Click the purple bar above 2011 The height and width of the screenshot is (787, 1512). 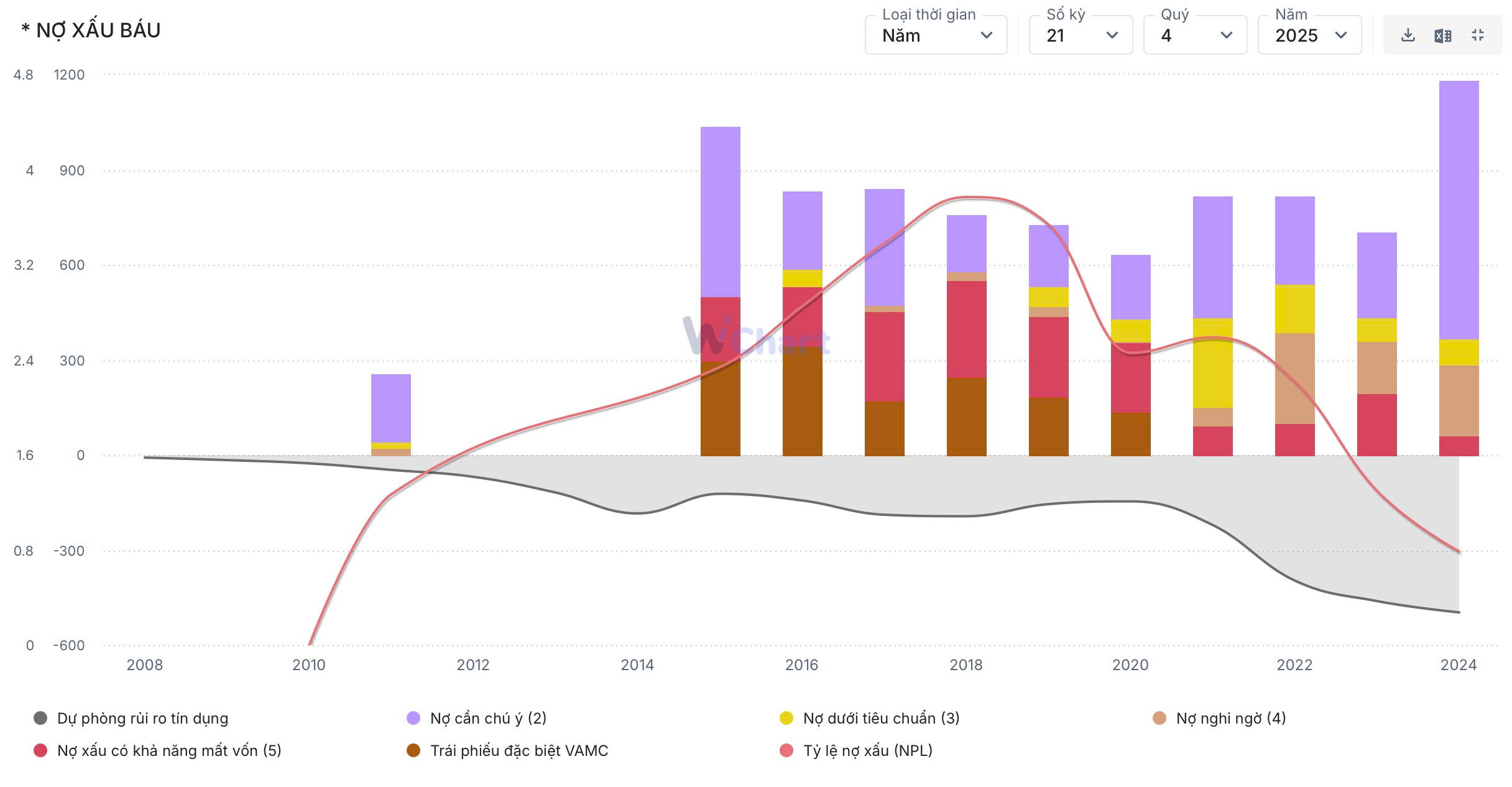[390, 408]
